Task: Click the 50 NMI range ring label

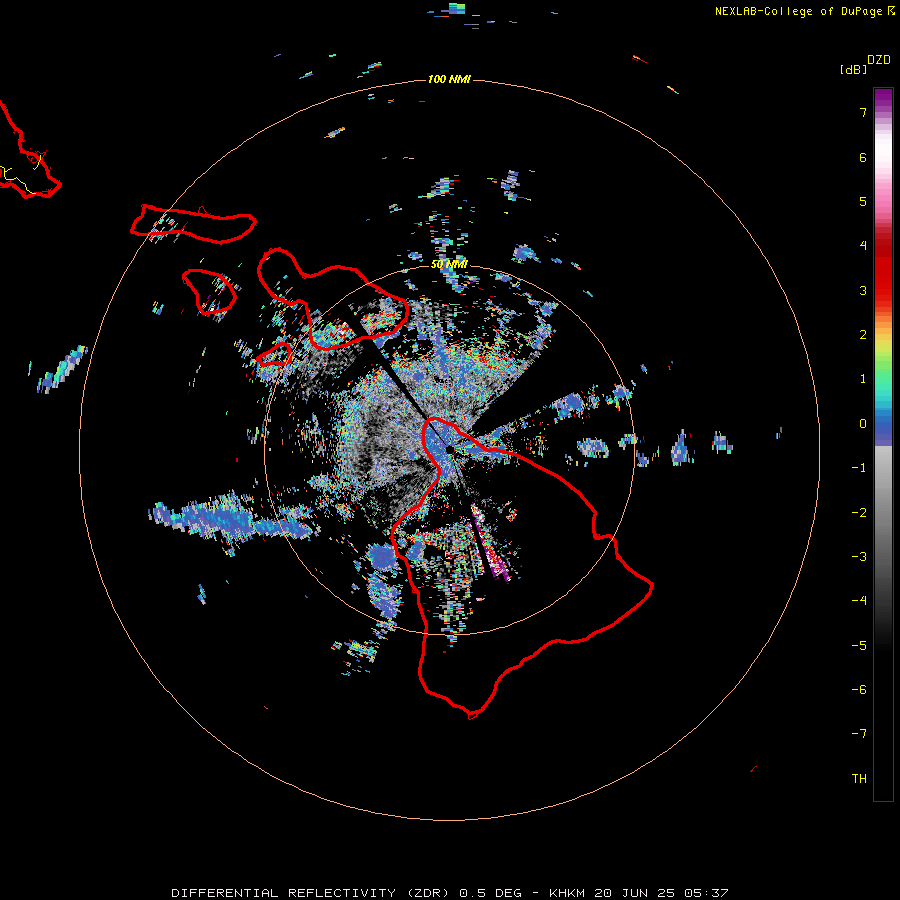Action: (x=449, y=264)
